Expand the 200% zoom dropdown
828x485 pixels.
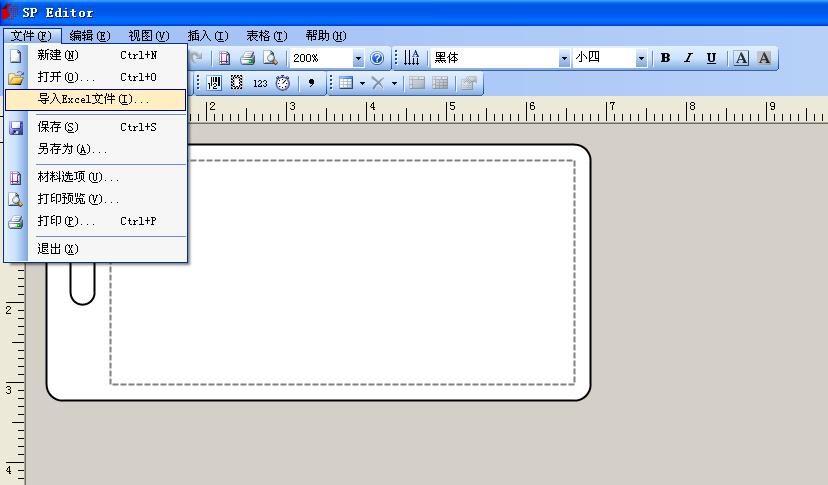click(358, 58)
